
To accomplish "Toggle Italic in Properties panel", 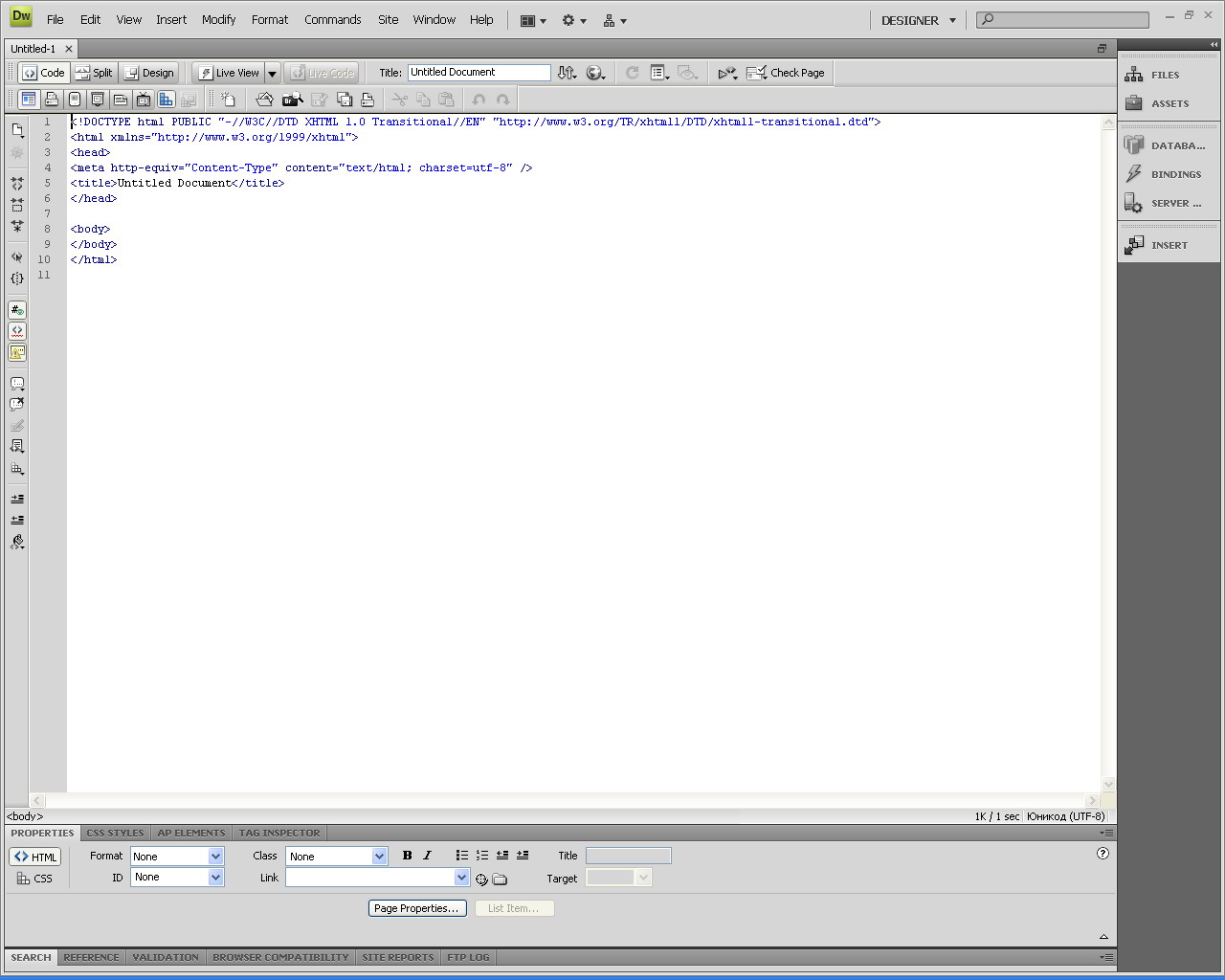I will (427, 856).
